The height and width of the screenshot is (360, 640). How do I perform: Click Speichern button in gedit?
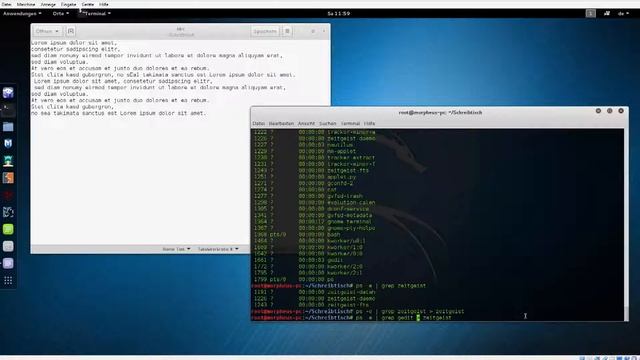point(265,31)
